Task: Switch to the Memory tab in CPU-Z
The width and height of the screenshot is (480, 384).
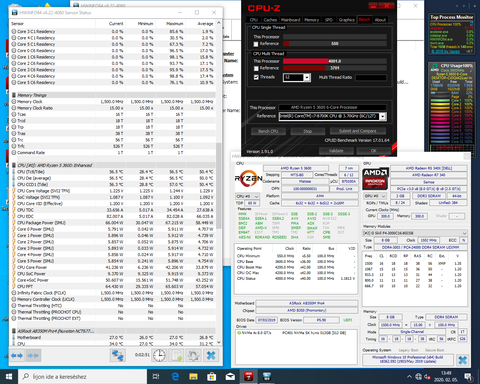Action: click(x=312, y=20)
